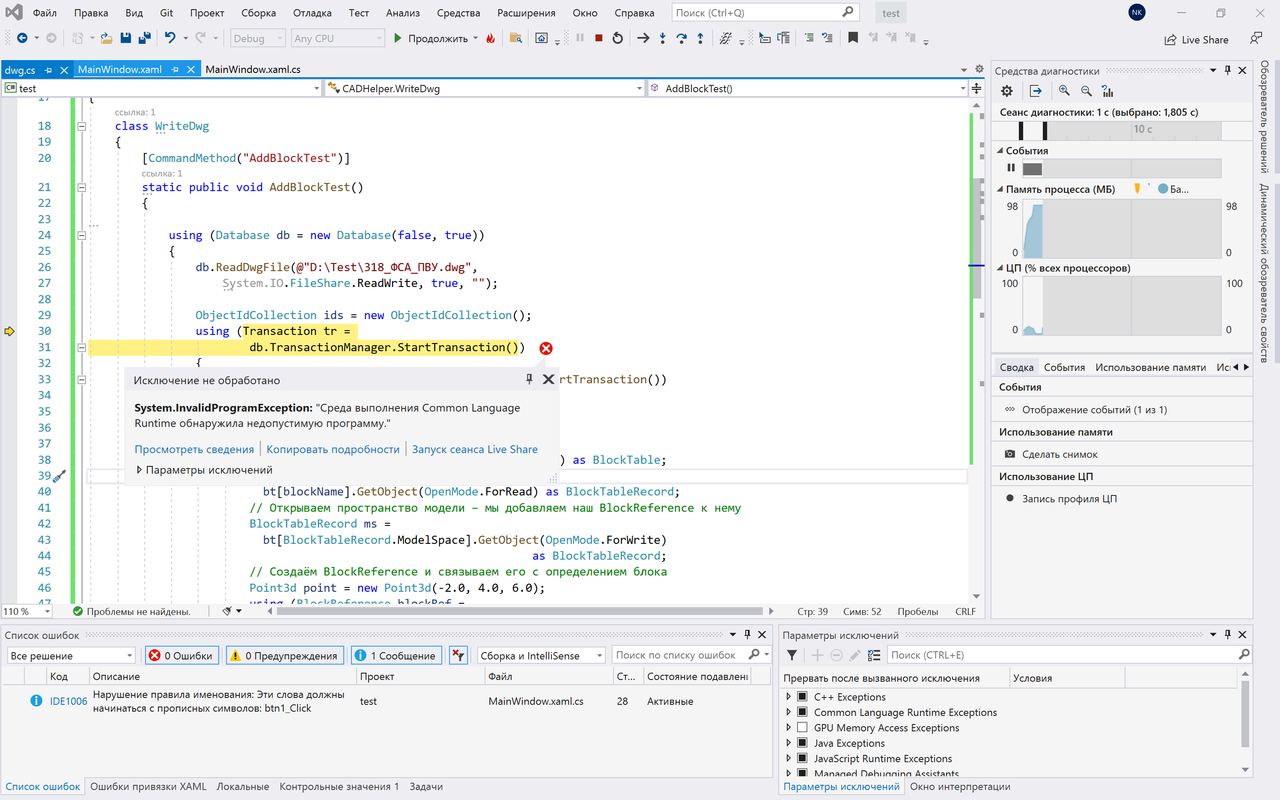The height and width of the screenshot is (800, 1280).
Task: Open the Расширения menu
Action: coord(526,13)
